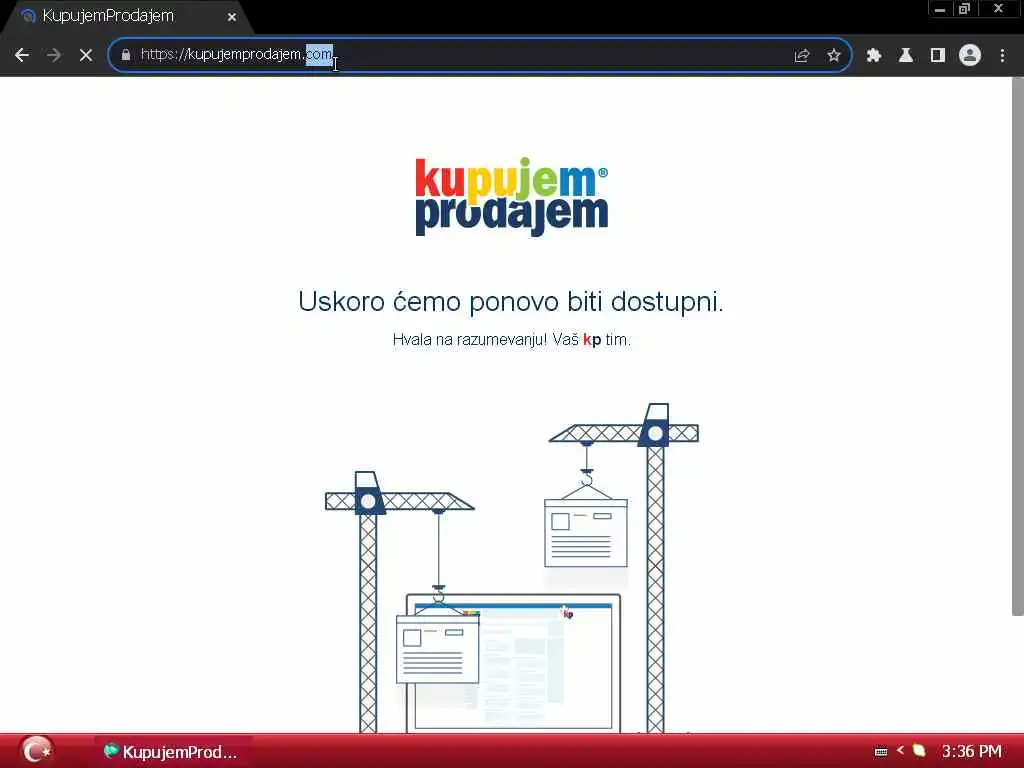
Task: Click the vertical page scrollbar
Action: (1017, 346)
